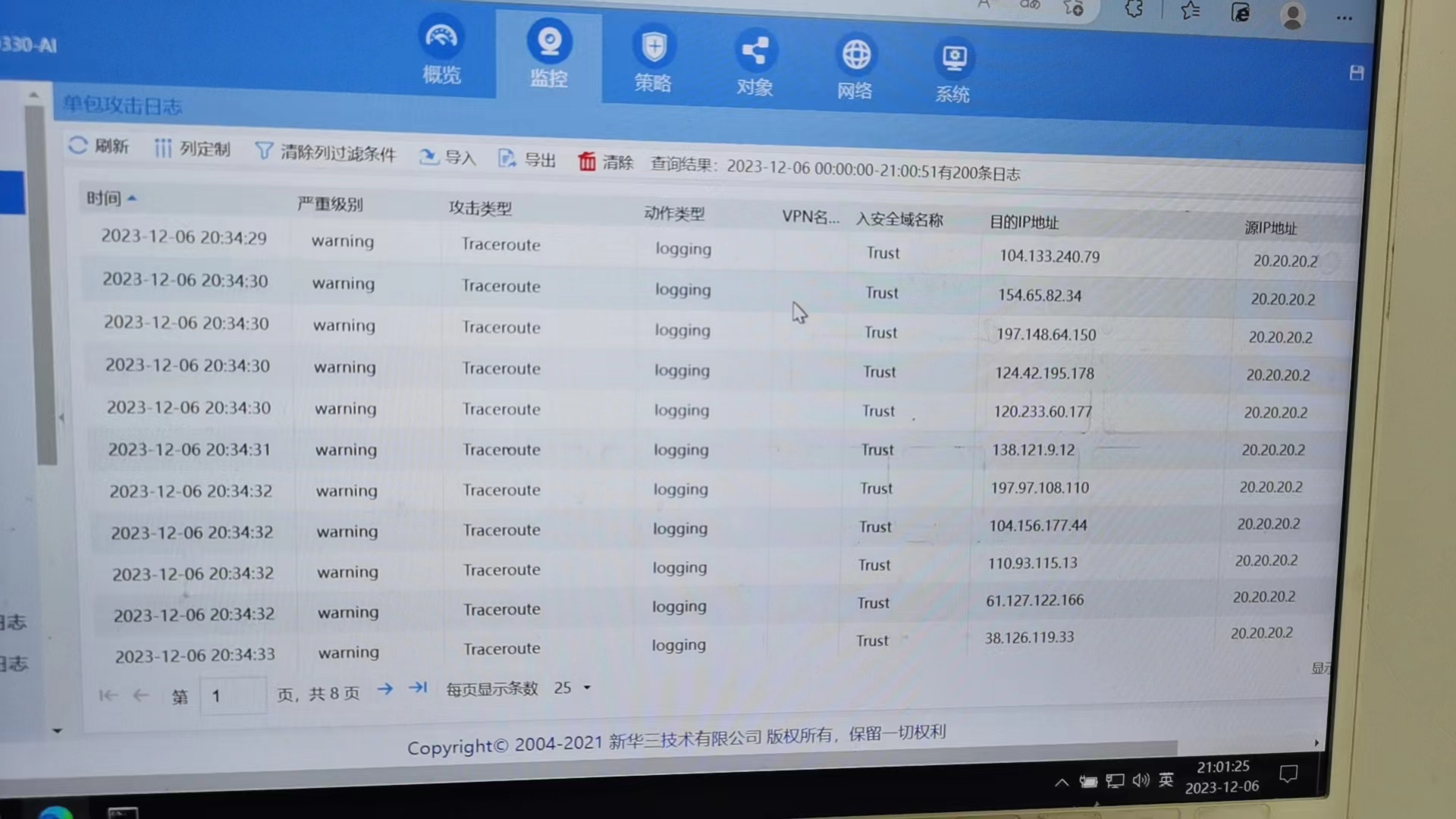The image size is (1456, 819).
Task: Click the 导出 export icon
Action: click(507, 158)
